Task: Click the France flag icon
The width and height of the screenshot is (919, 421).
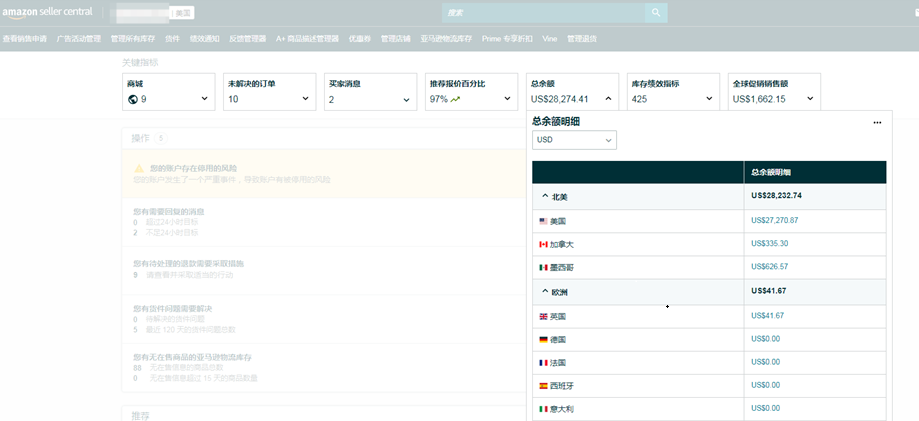Action: tap(543, 363)
